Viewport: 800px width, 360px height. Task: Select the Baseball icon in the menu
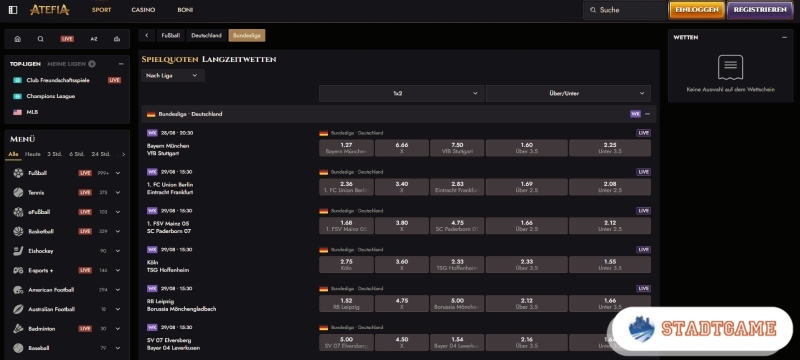click(18, 348)
